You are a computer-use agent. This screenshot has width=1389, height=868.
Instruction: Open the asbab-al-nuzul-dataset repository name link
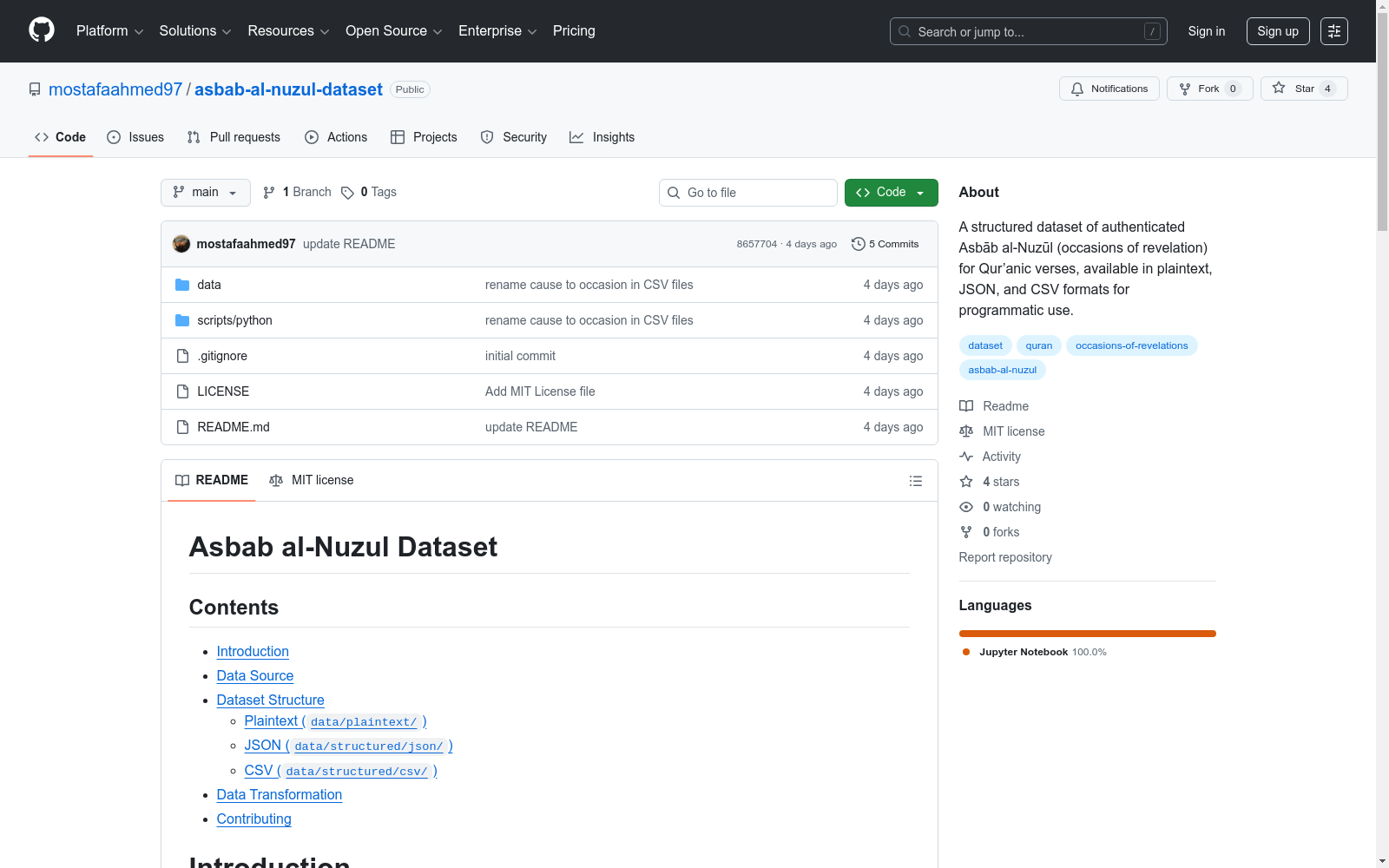coord(288,89)
